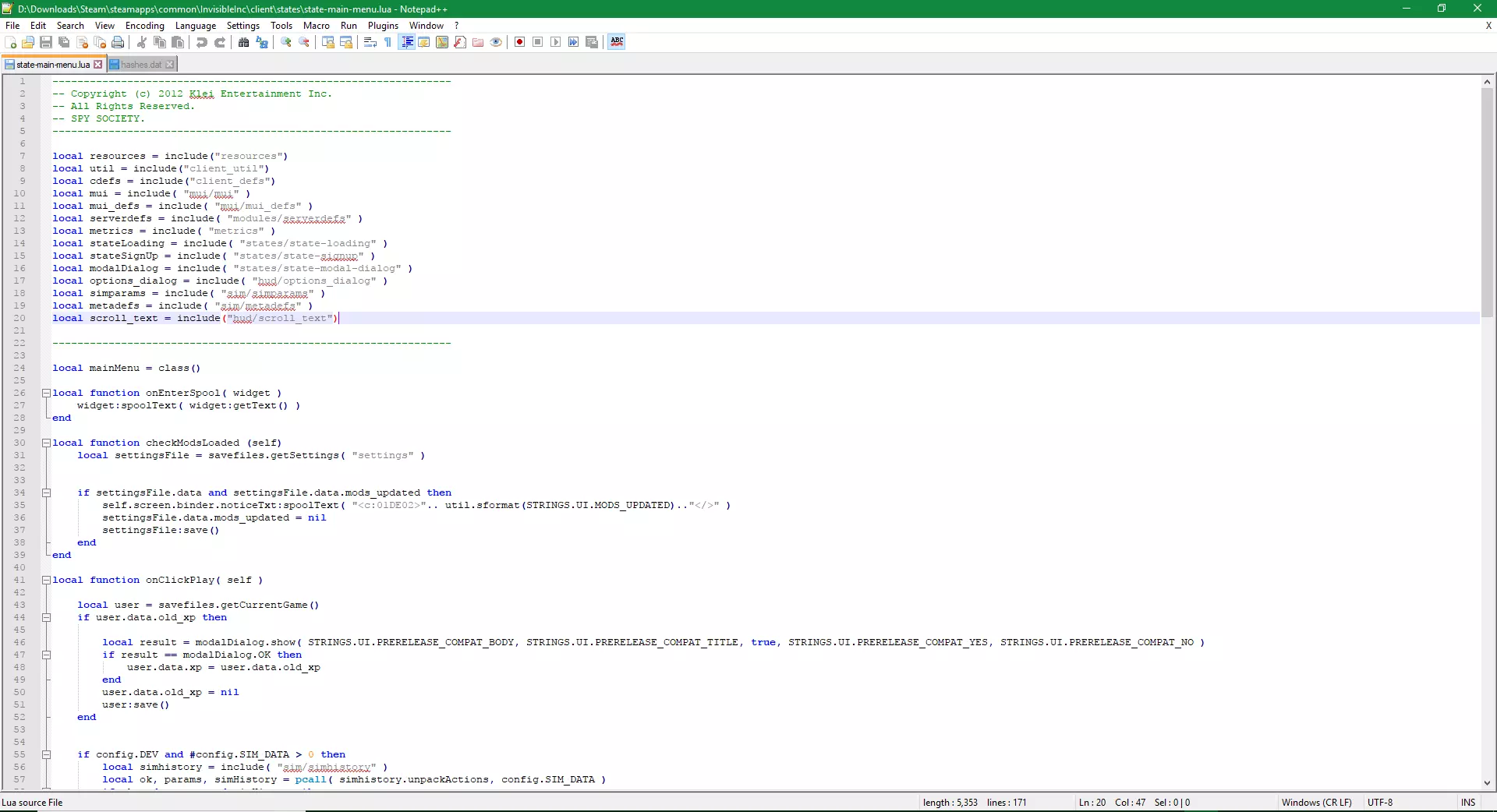Open Find dialog with binoculars icon
The height and width of the screenshot is (812, 1497).
pyautogui.click(x=244, y=42)
